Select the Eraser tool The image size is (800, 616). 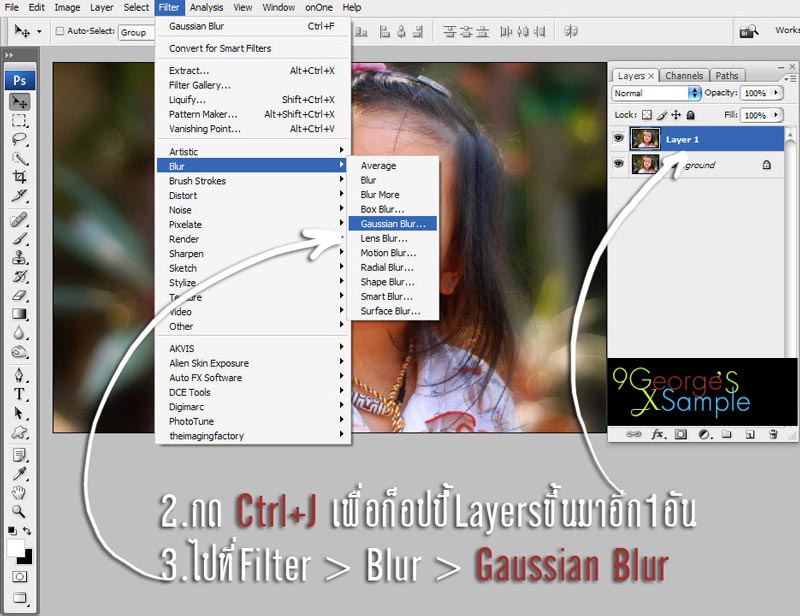(x=19, y=295)
